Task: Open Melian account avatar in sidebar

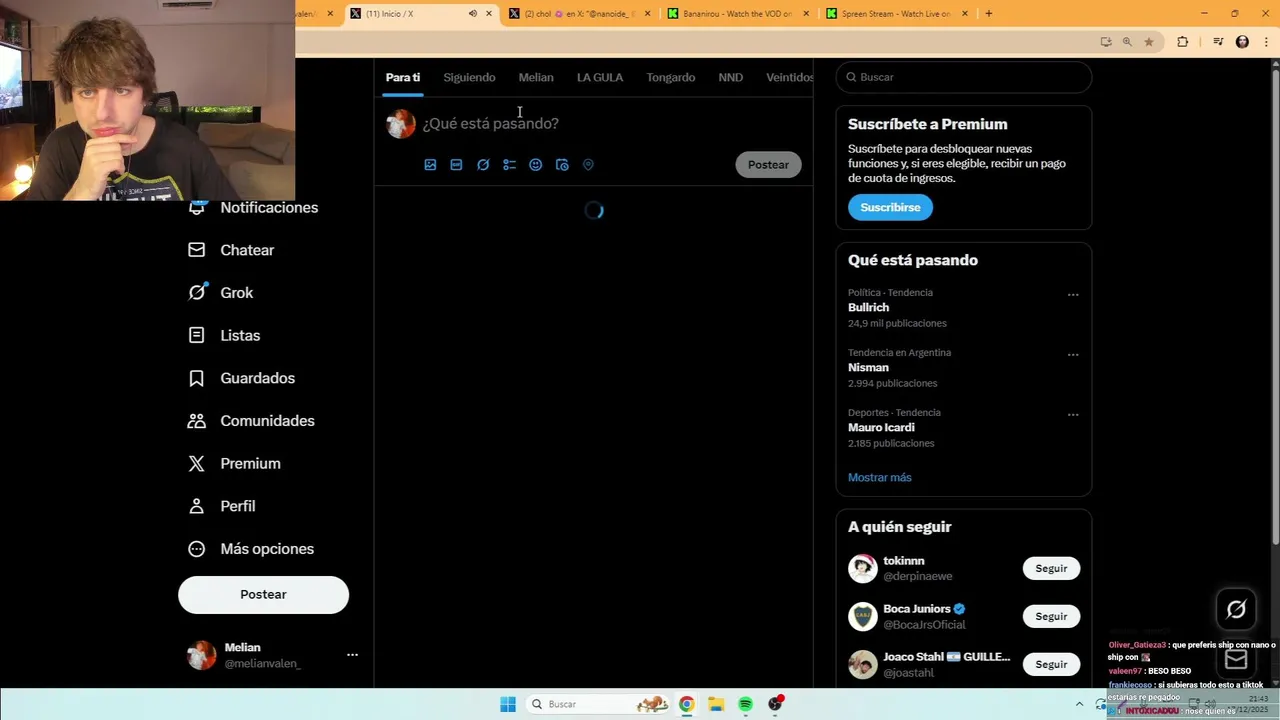Action: [201, 655]
